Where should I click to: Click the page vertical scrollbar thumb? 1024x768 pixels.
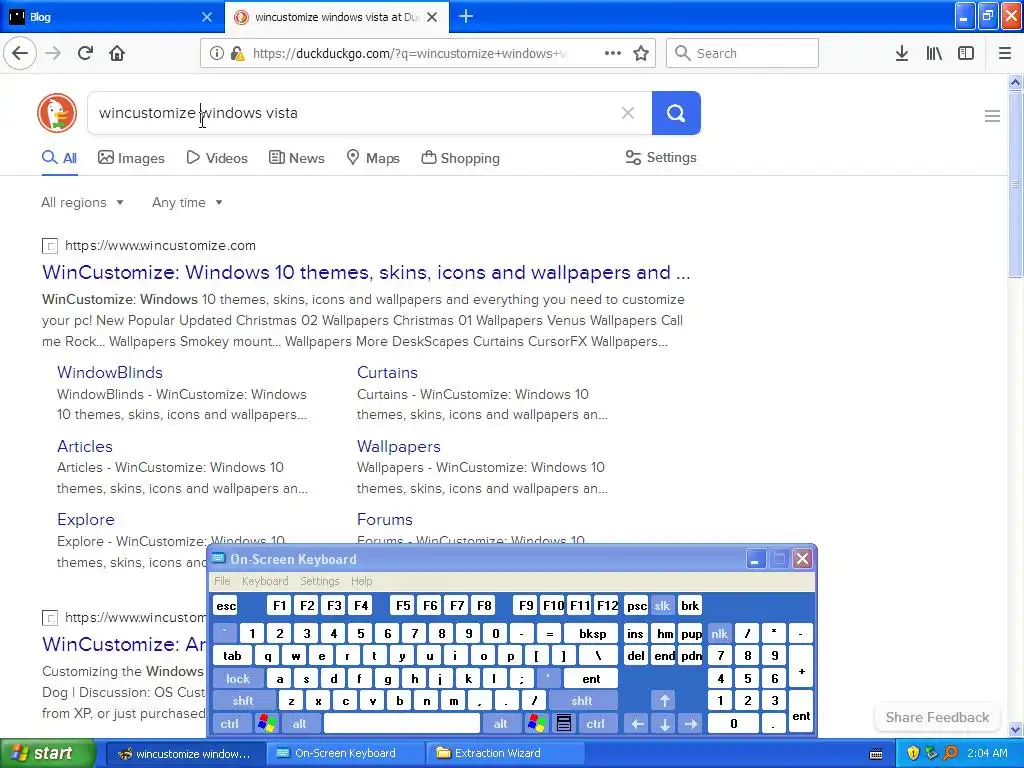click(1015, 184)
